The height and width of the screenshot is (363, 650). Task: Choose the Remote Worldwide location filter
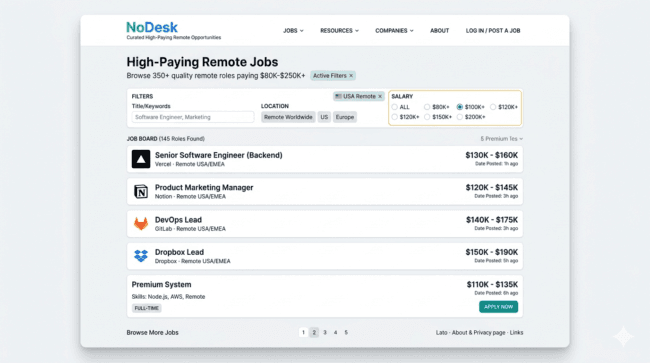click(288, 117)
